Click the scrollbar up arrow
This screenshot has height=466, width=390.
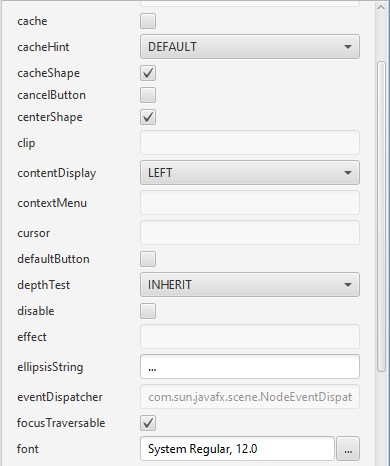381,7
